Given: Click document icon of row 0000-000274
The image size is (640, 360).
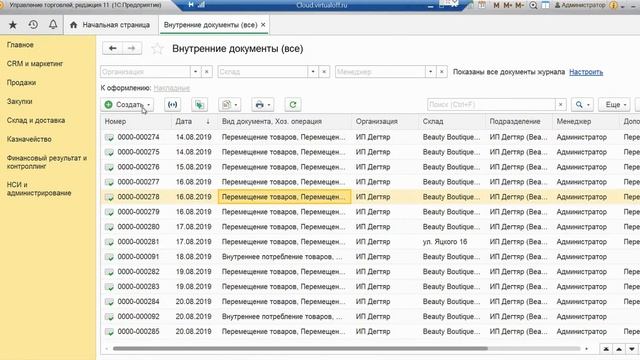Looking at the screenshot, I should [x=109, y=138].
